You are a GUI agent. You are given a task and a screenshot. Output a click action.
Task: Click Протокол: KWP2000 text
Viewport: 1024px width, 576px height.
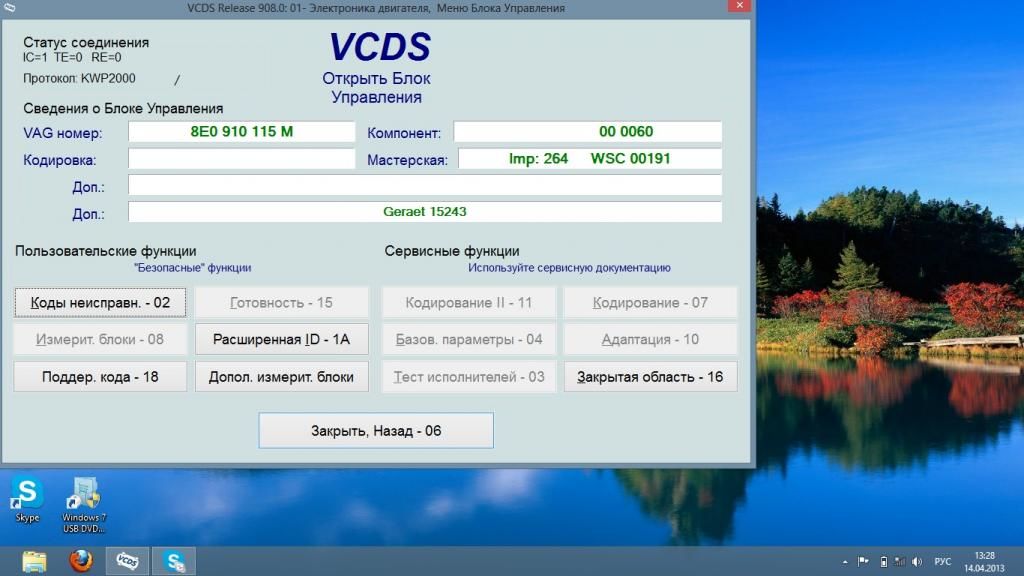tap(79, 78)
